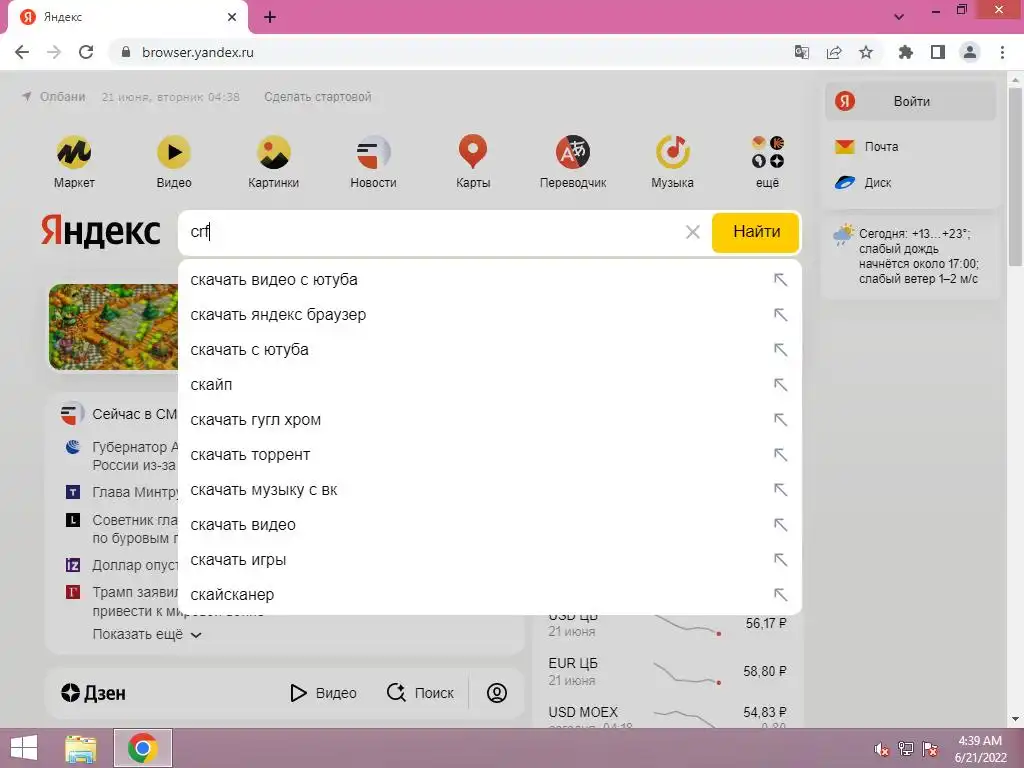Open a new browser tab

pos(270,17)
